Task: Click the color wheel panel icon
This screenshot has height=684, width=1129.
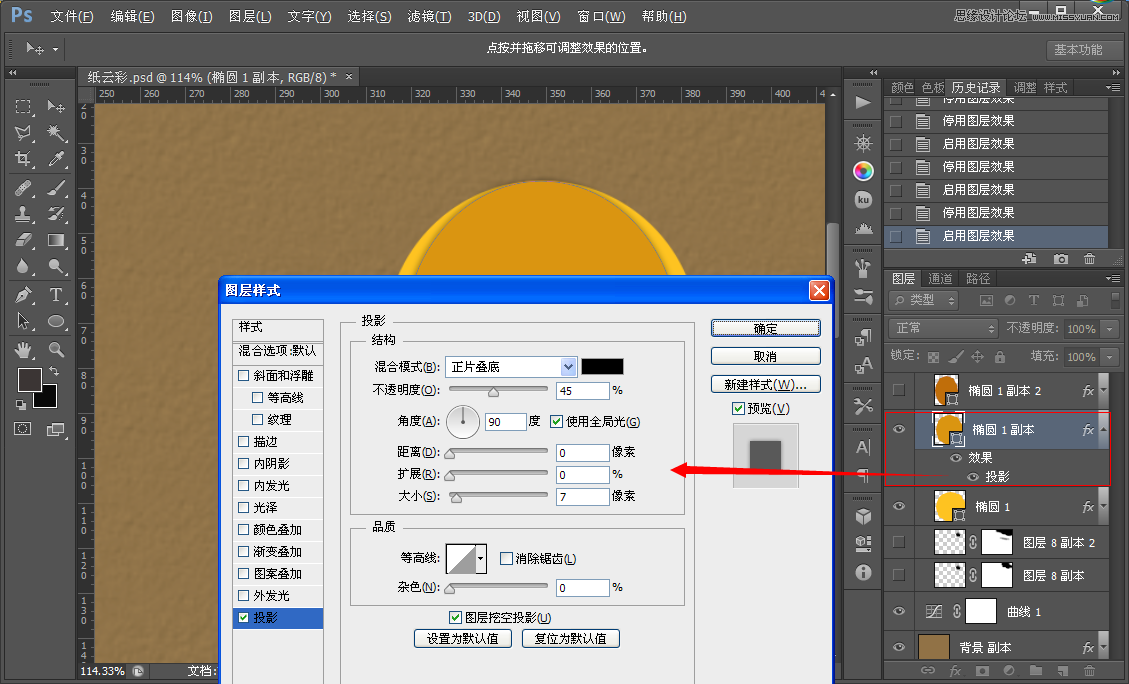Action: (x=863, y=171)
